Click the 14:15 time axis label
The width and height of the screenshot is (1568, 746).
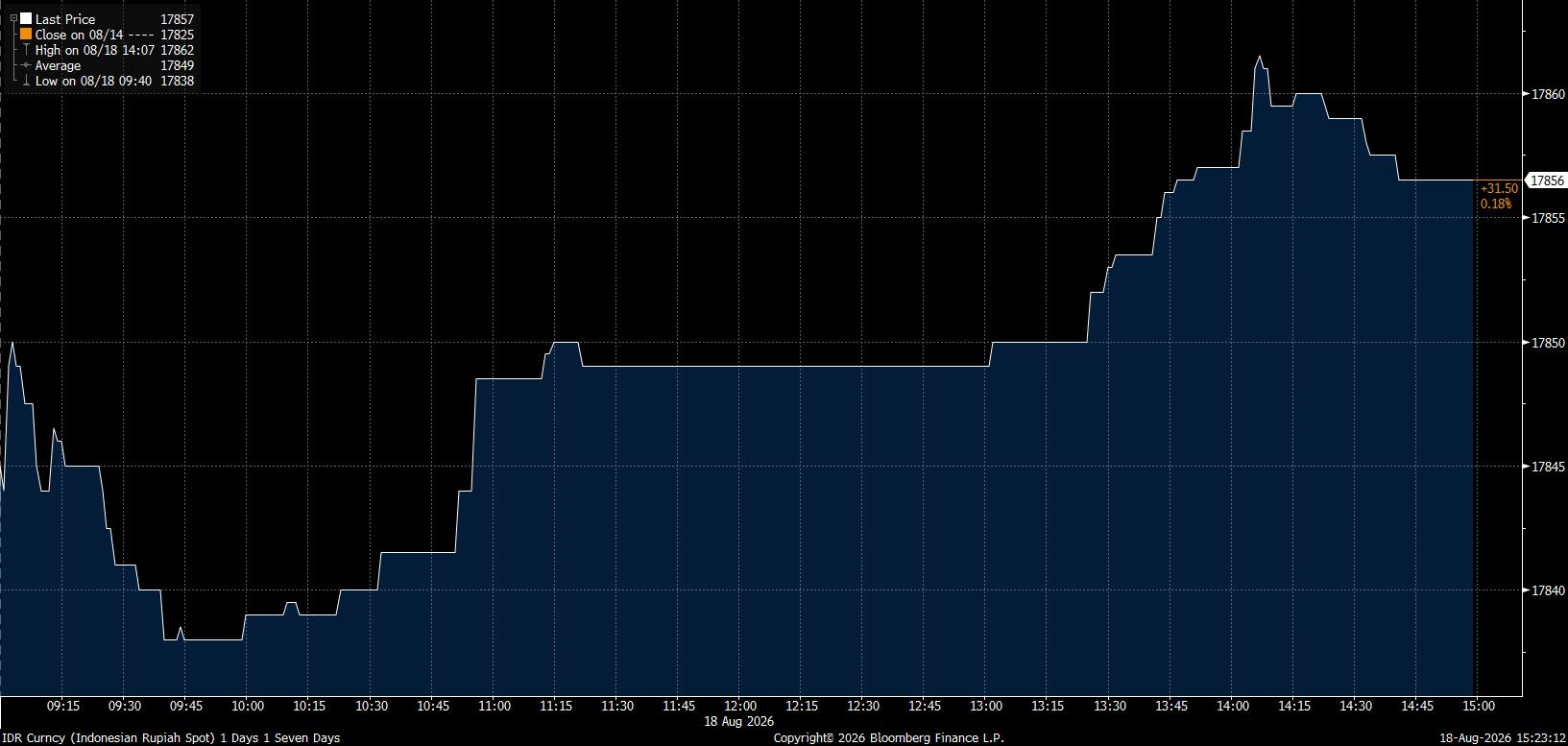(x=1293, y=707)
